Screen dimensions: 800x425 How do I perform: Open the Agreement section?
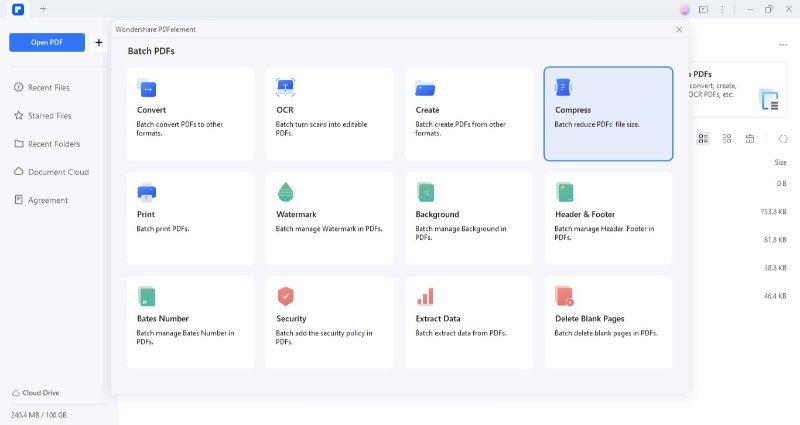(41, 200)
